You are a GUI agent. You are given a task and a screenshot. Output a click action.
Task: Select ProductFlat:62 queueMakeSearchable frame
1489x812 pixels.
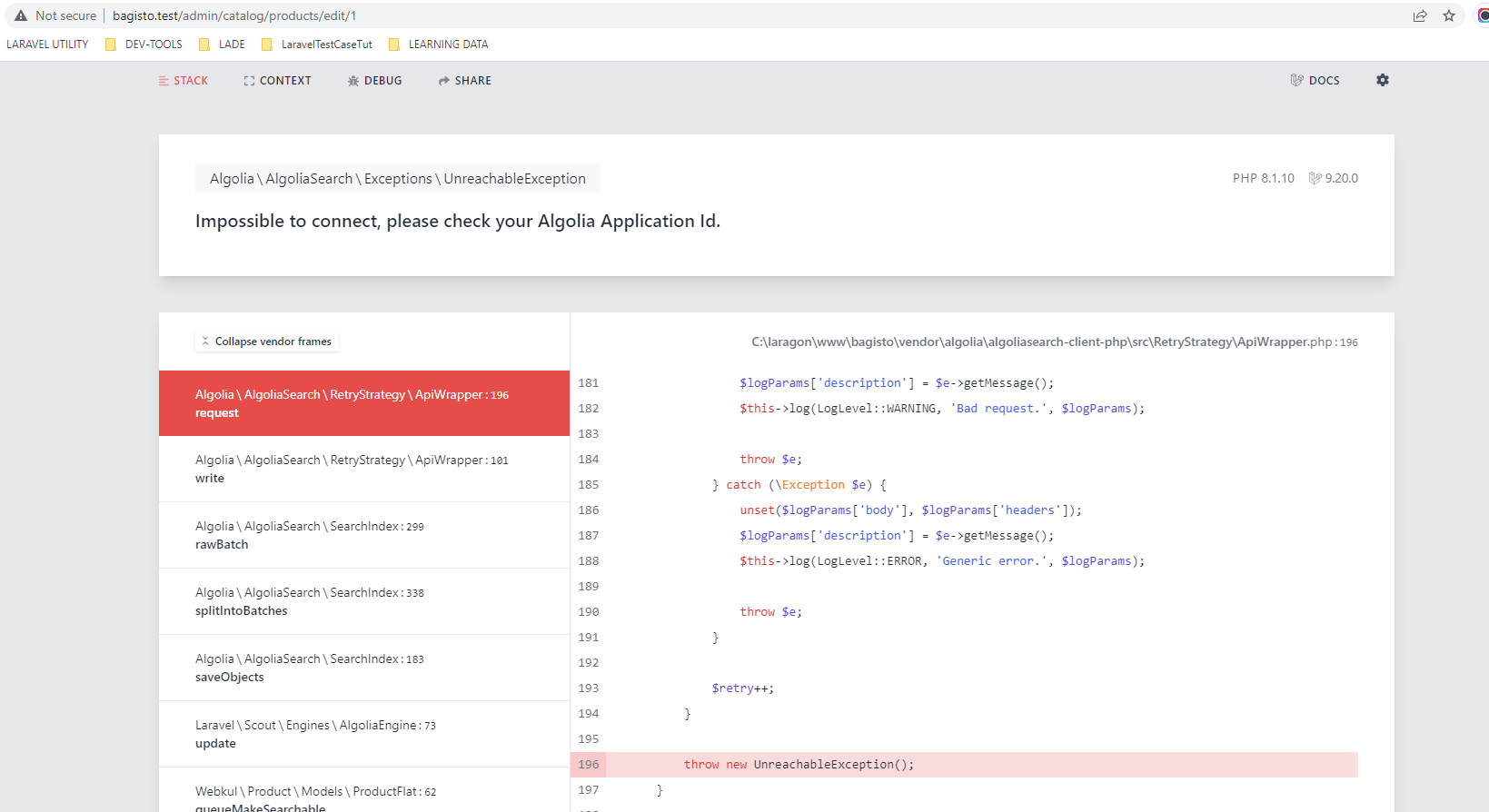364,790
